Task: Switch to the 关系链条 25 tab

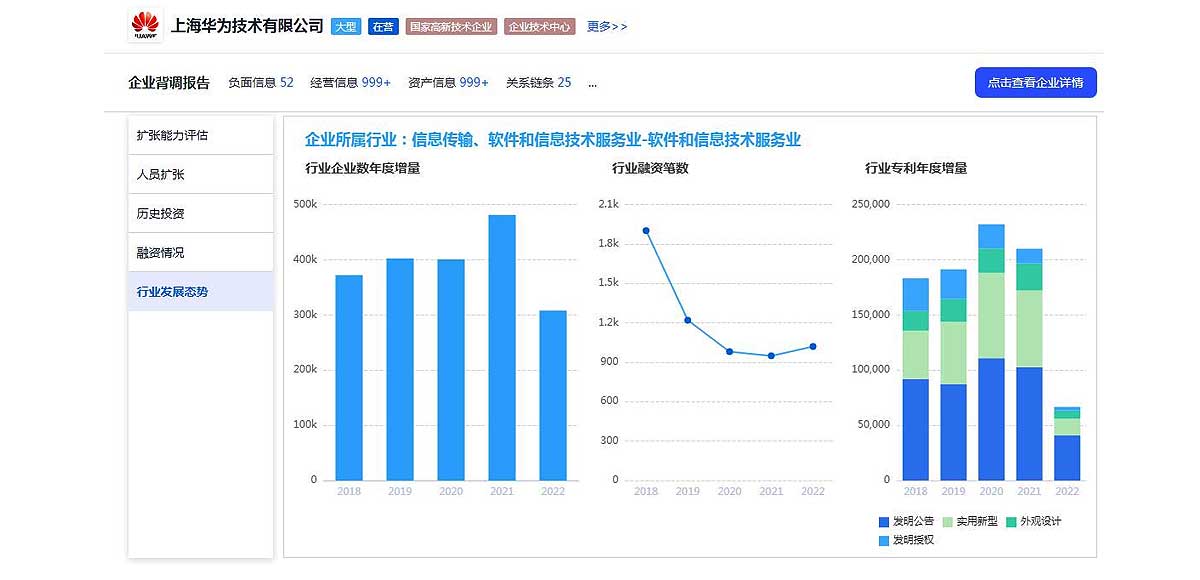Action: (538, 83)
